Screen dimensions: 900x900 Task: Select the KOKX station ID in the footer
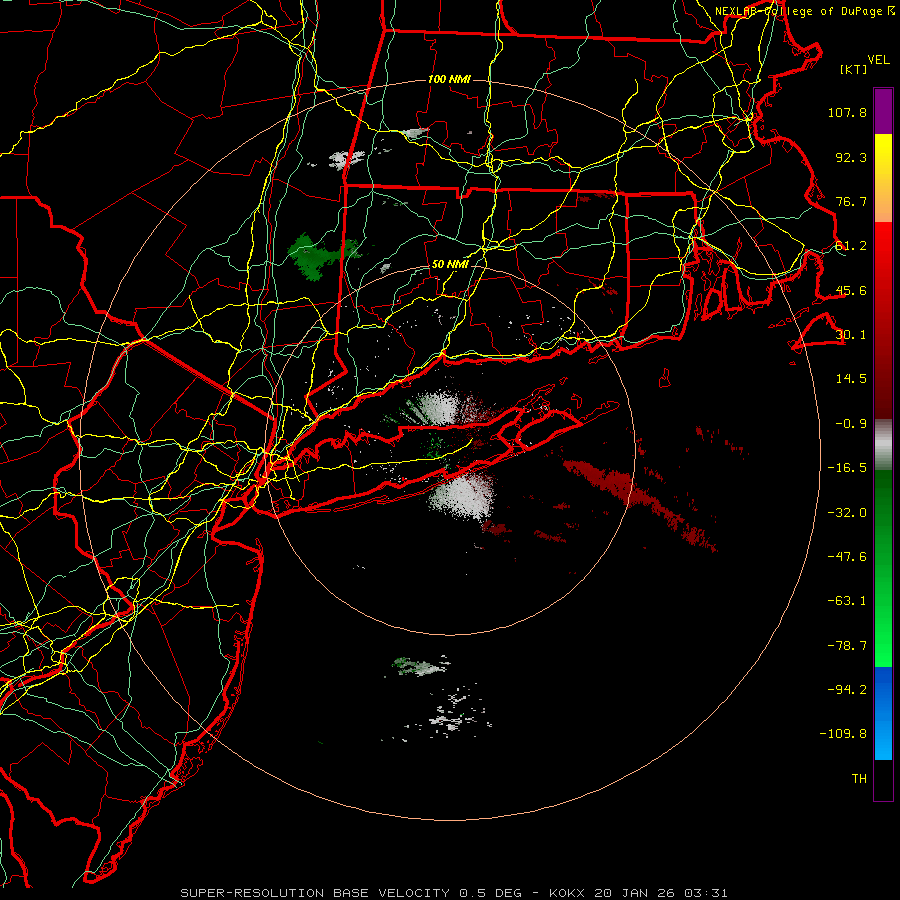click(567, 893)
